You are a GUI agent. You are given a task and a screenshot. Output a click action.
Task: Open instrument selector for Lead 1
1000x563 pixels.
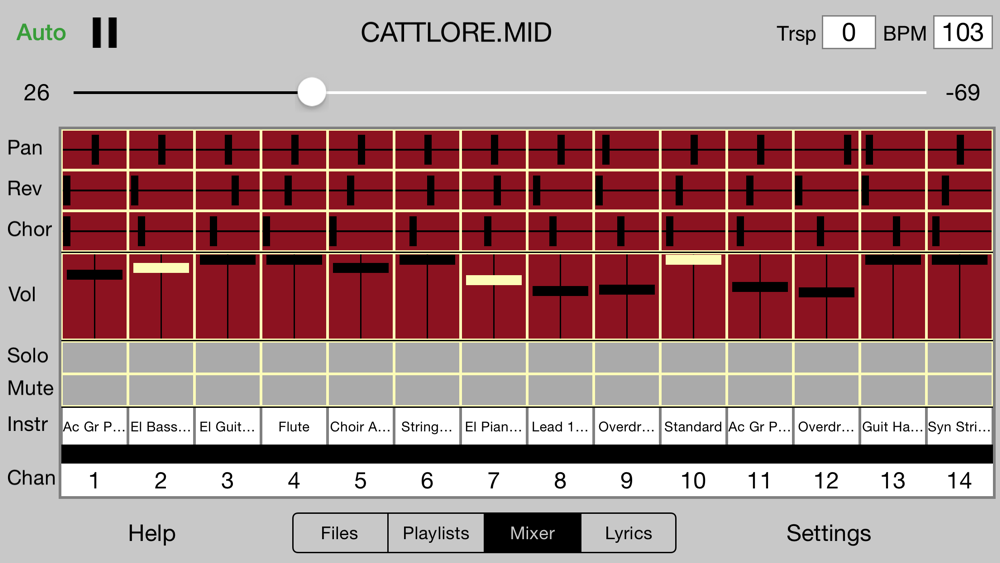click(x=560, y=427)
